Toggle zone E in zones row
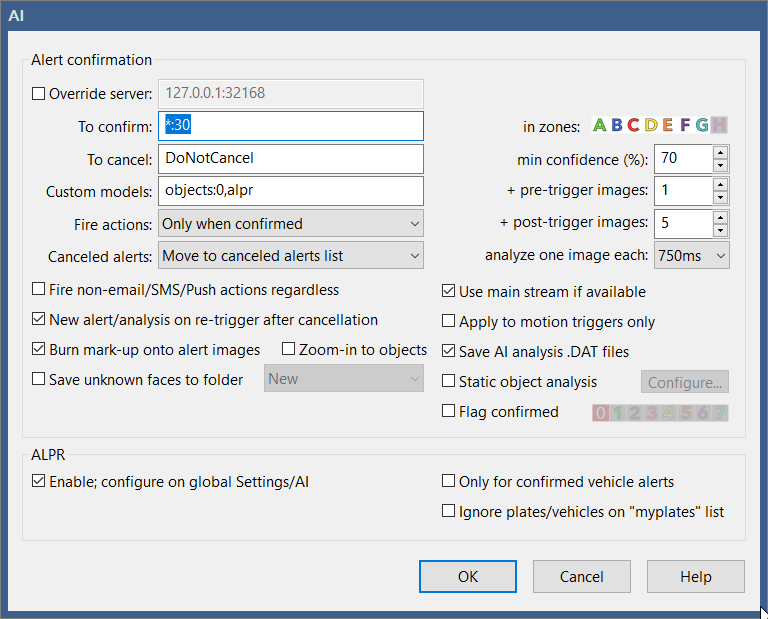The height and width of the screenshot is (619, 768). click(x=668, y=126)
